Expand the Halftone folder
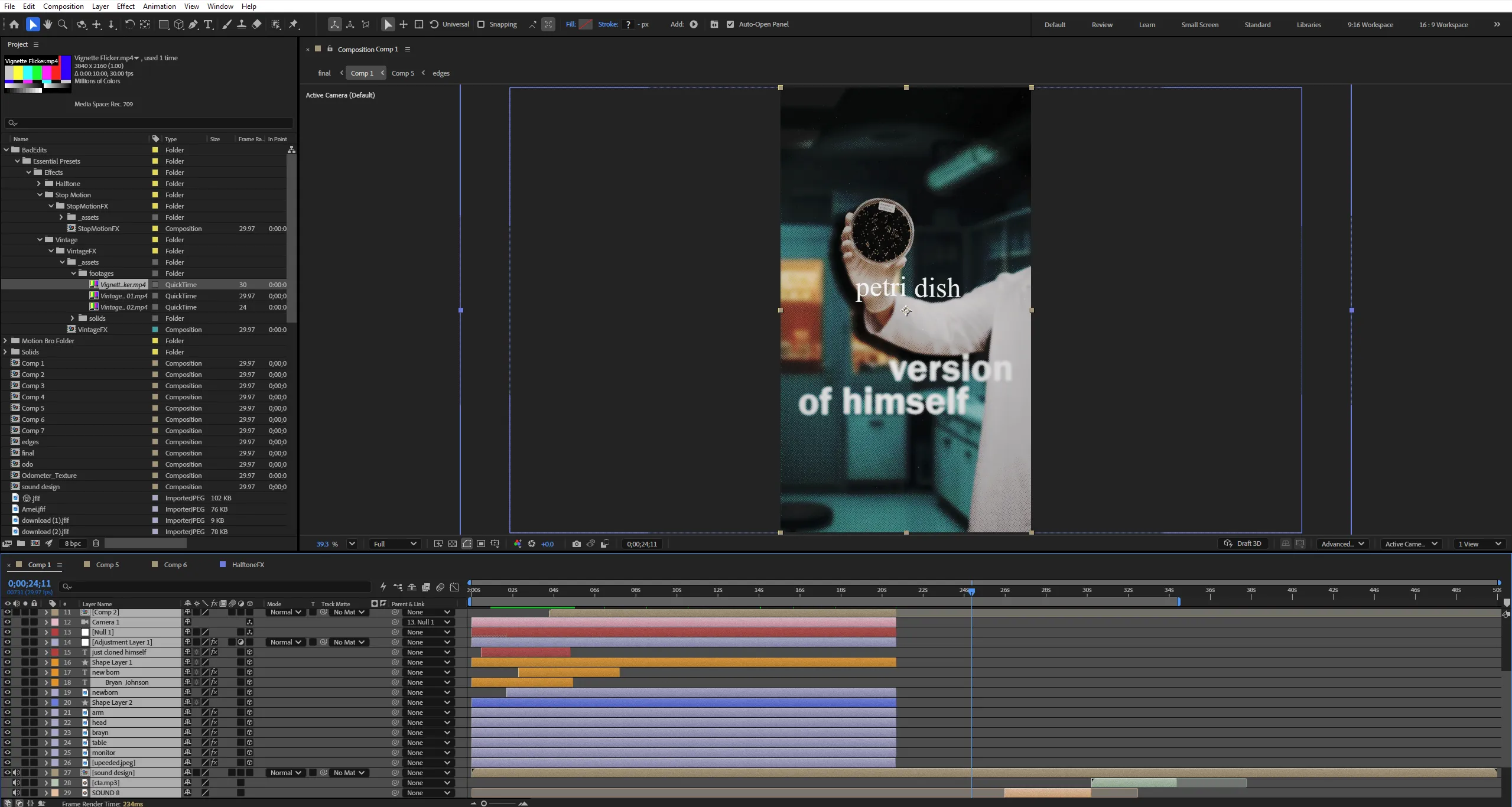Image resolution: width=1512 pixels, height=807 pixels. pos(39,184)
